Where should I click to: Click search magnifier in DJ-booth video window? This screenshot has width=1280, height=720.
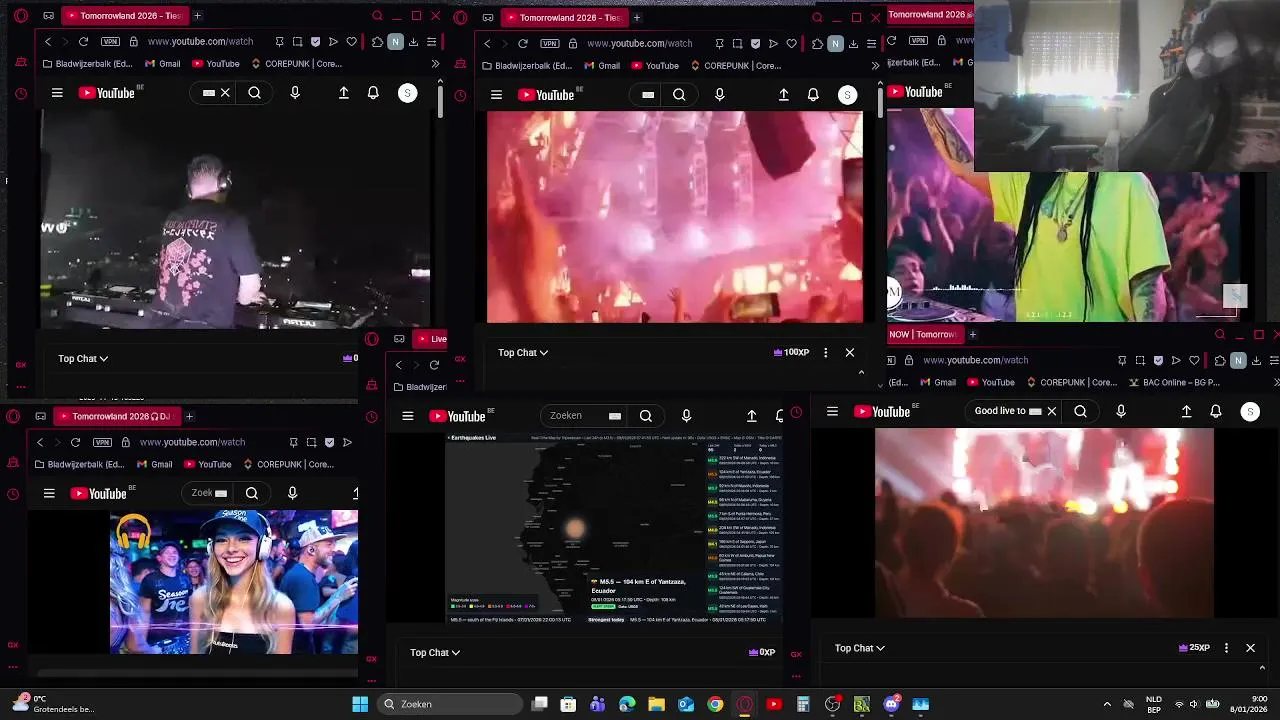[255, 93]
